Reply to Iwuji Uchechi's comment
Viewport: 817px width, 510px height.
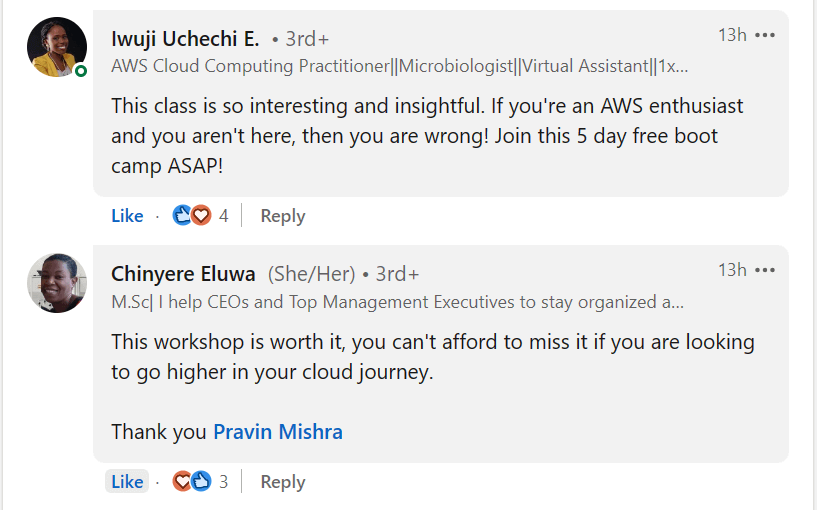point(282,216)
